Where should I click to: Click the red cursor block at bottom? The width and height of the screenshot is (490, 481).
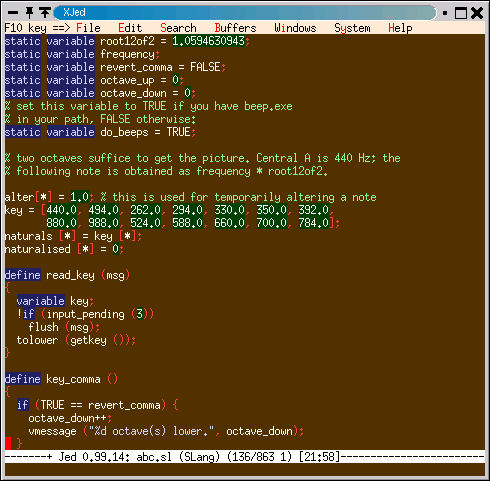[x=8, y=443]
